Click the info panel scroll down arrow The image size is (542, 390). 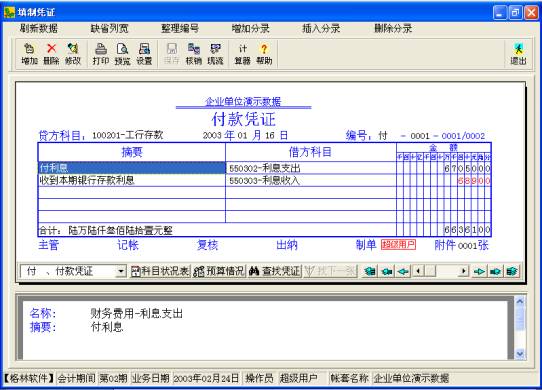coord(520,354)
